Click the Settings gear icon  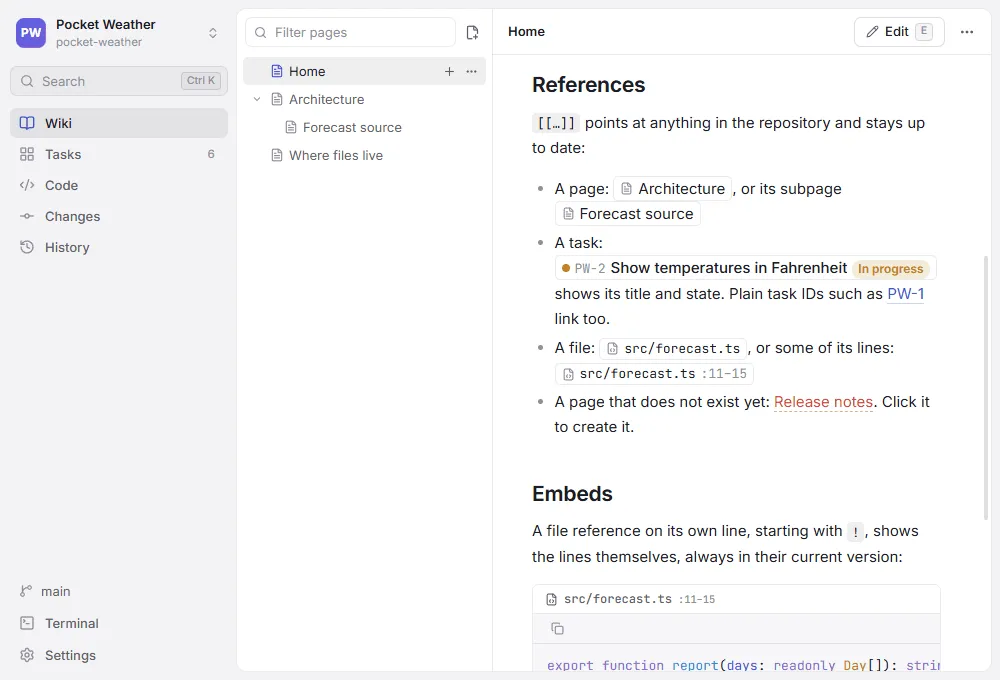click(x=27, y=655)
